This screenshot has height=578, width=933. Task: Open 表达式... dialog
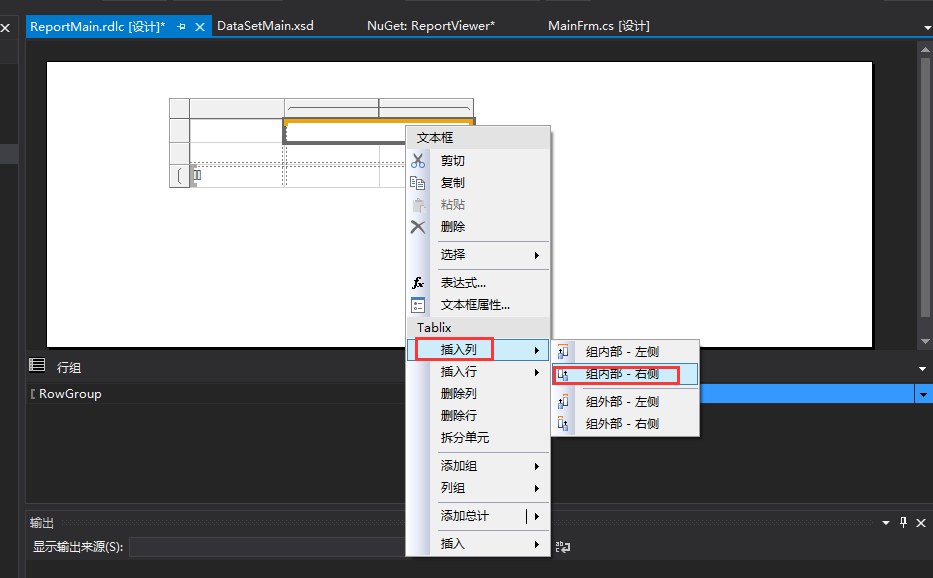pyautogui.click(x=478, y=283)
